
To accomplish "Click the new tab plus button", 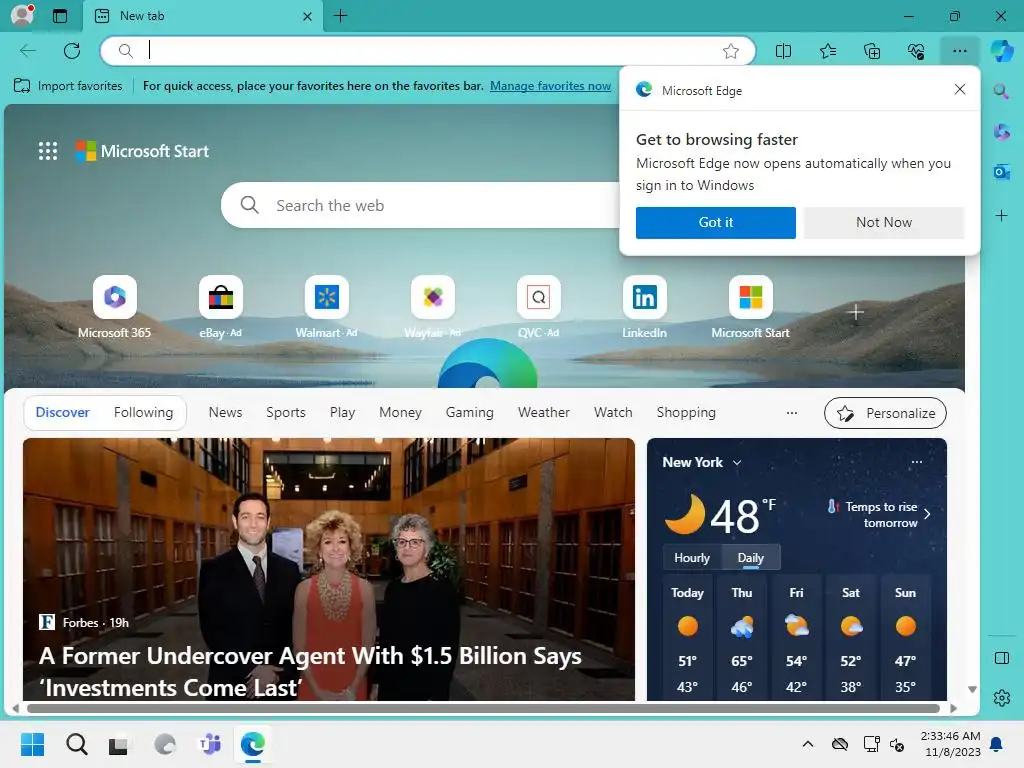I will [x=340, y=16].
